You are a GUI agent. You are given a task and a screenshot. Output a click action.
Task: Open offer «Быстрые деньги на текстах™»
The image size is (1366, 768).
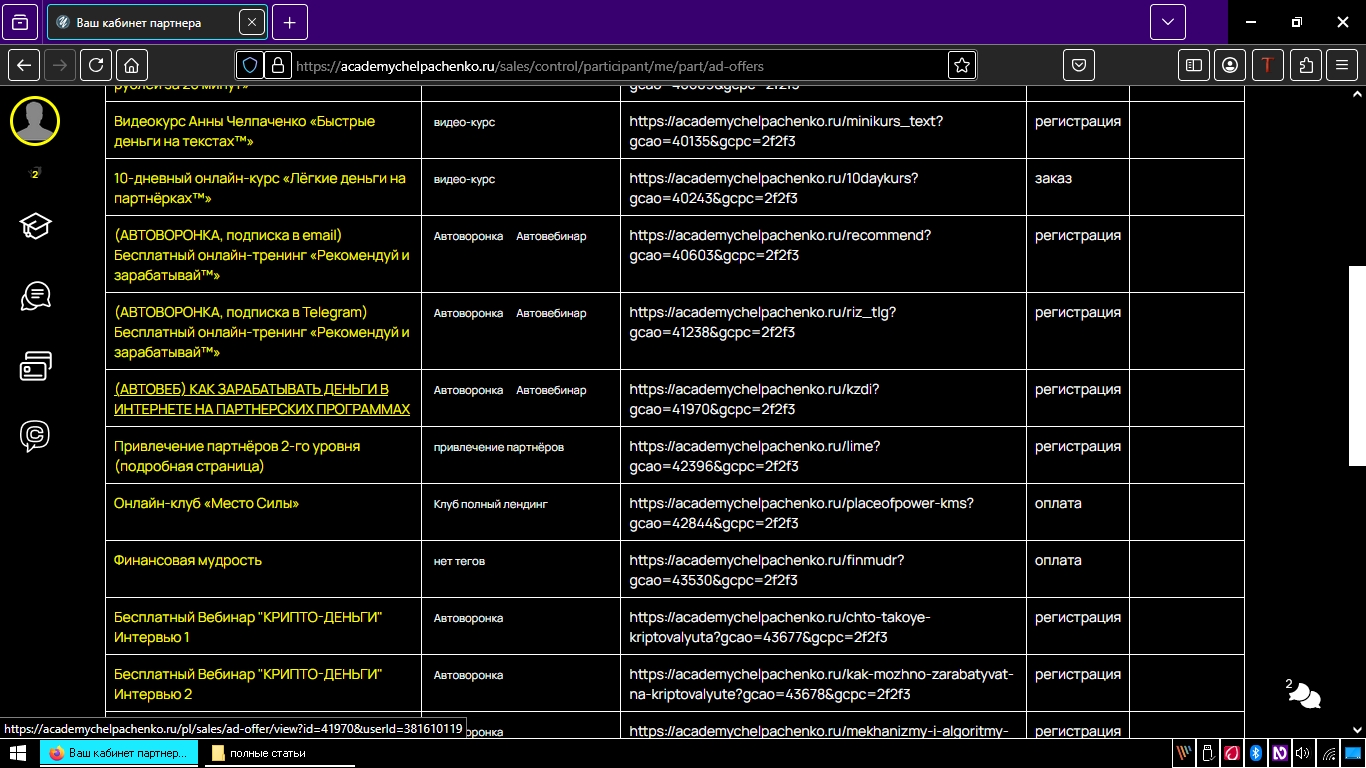click(245, 131)
